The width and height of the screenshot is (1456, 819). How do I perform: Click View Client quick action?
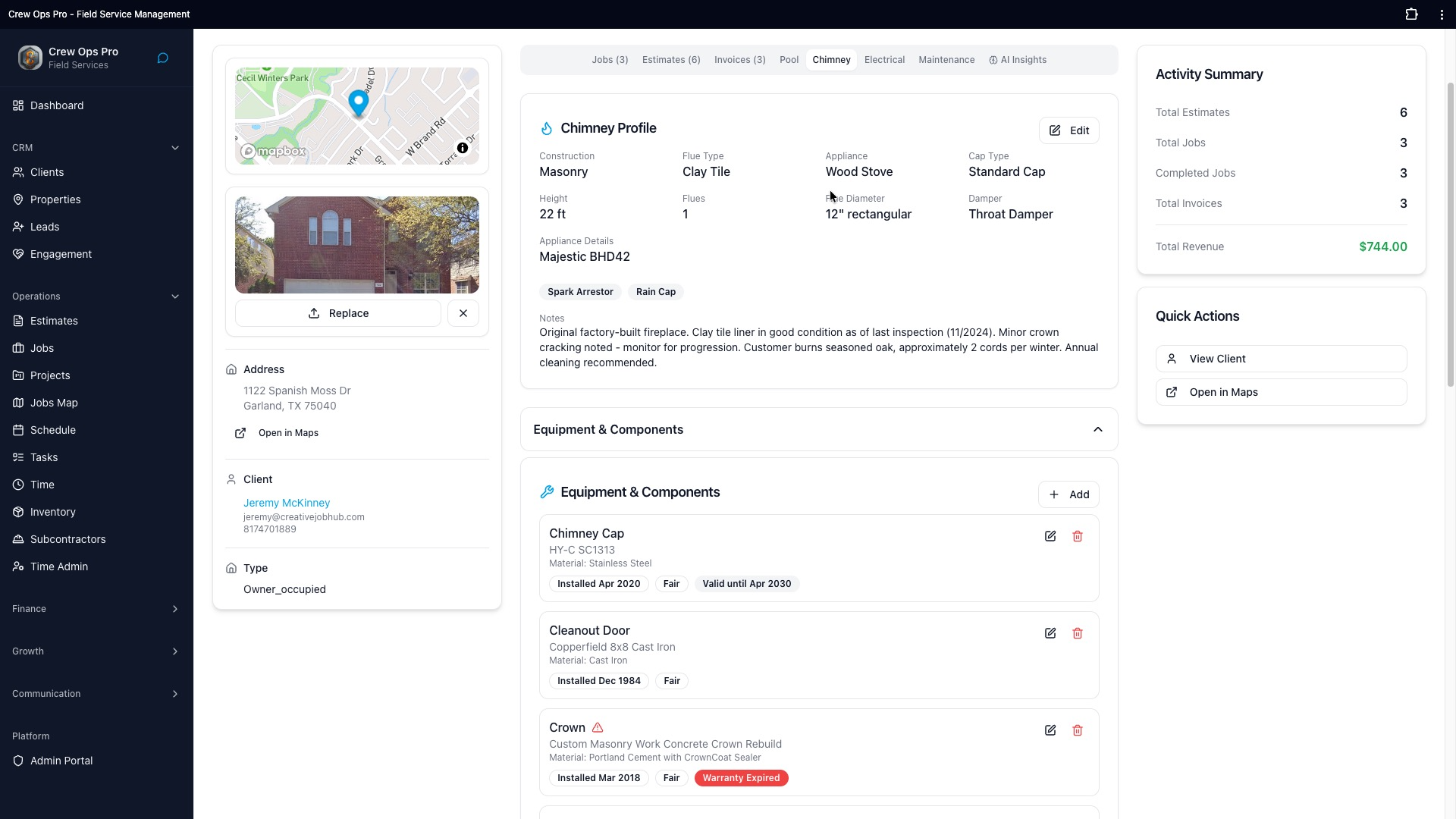click(1281, 359)
